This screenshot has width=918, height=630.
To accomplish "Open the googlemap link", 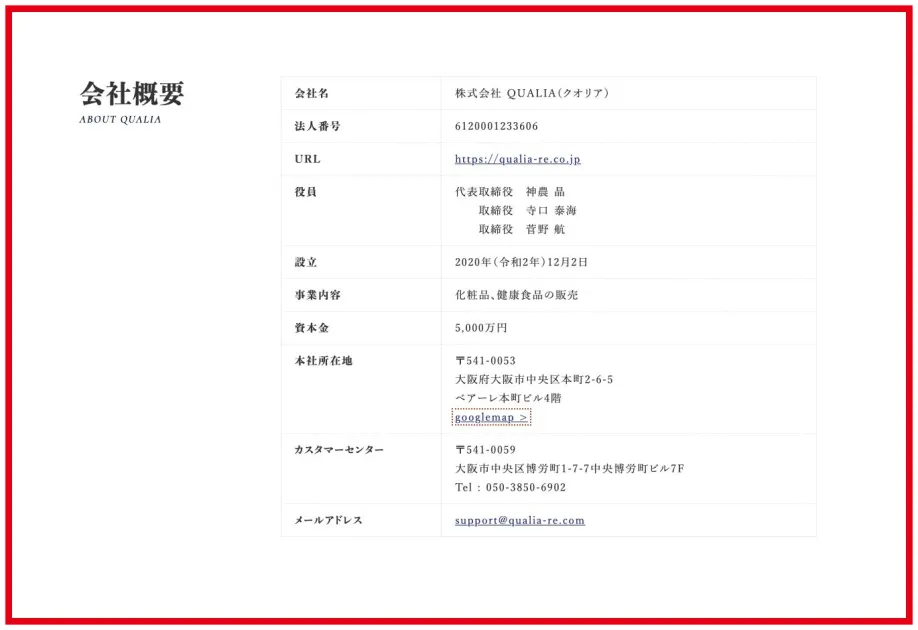I will (x=491, y=417).
